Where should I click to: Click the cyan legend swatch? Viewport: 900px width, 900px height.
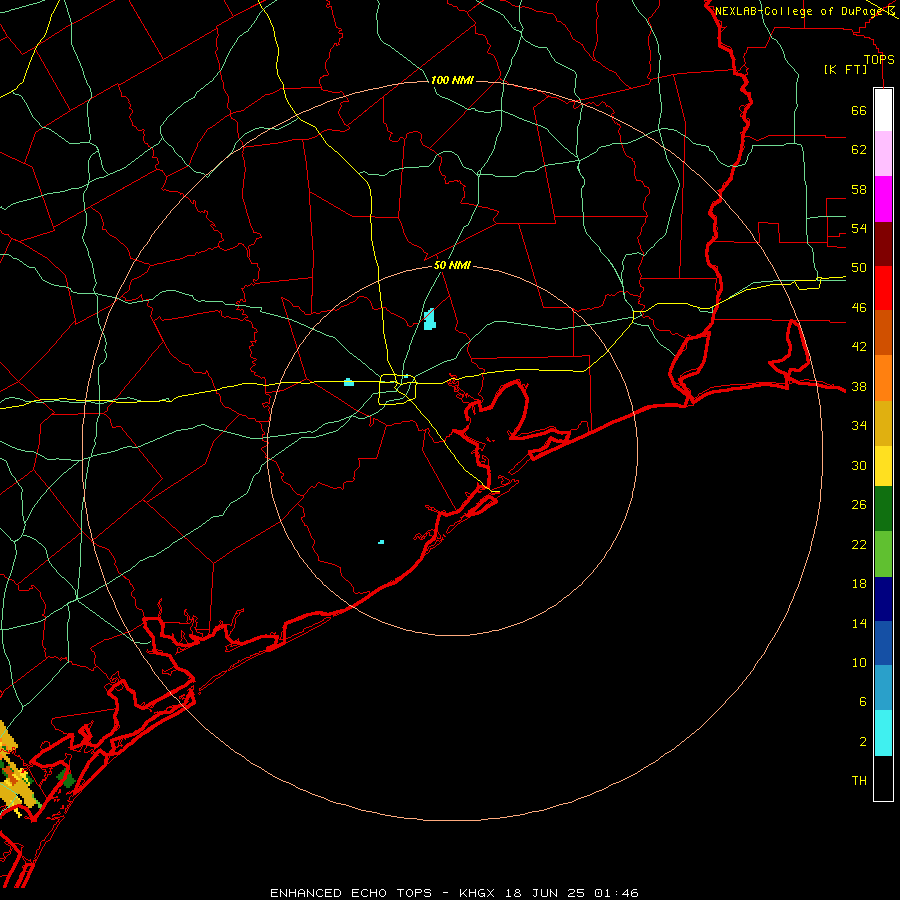point(883,734)
